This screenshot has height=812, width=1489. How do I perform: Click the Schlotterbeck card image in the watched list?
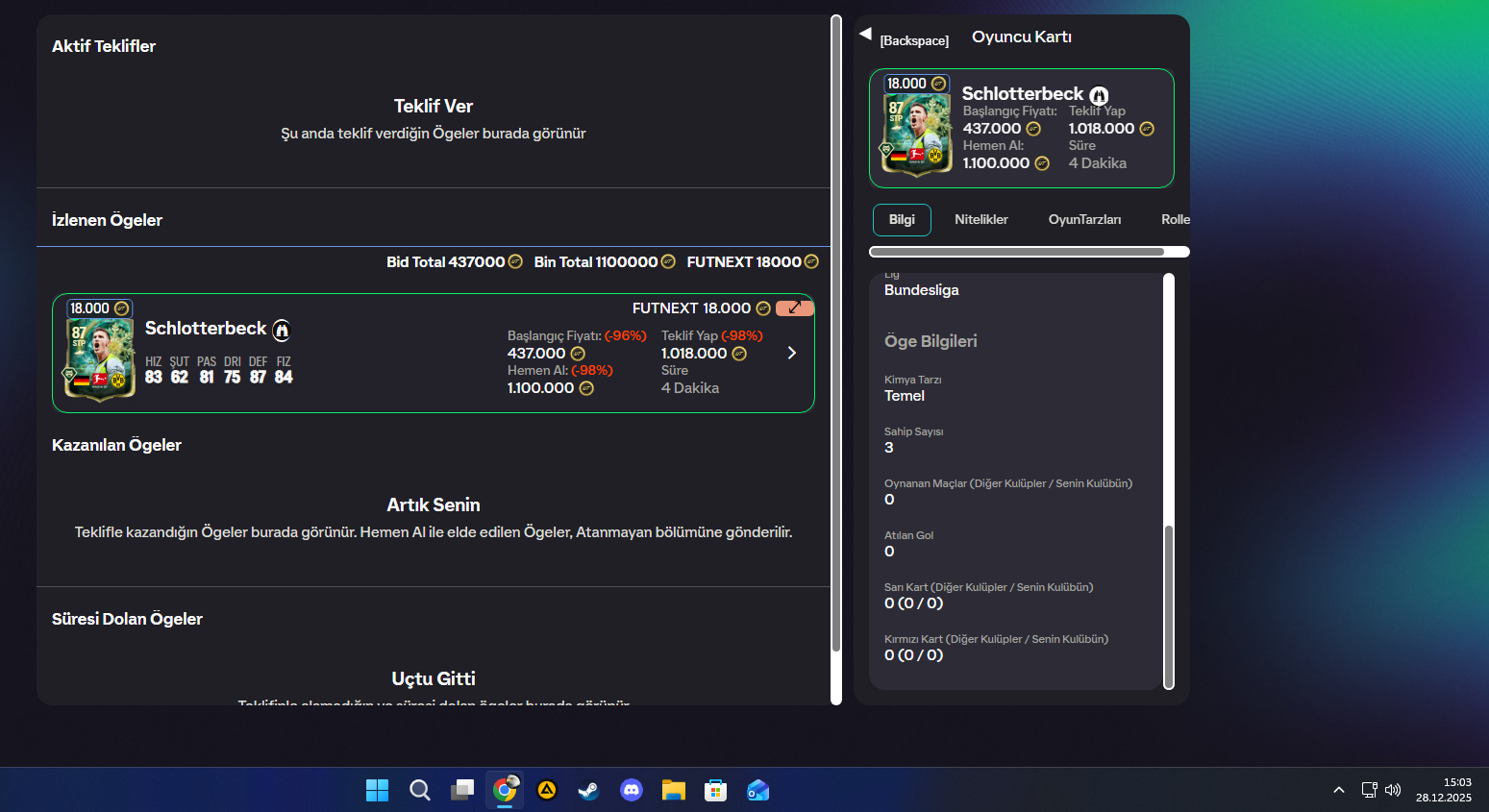[100, 359]
